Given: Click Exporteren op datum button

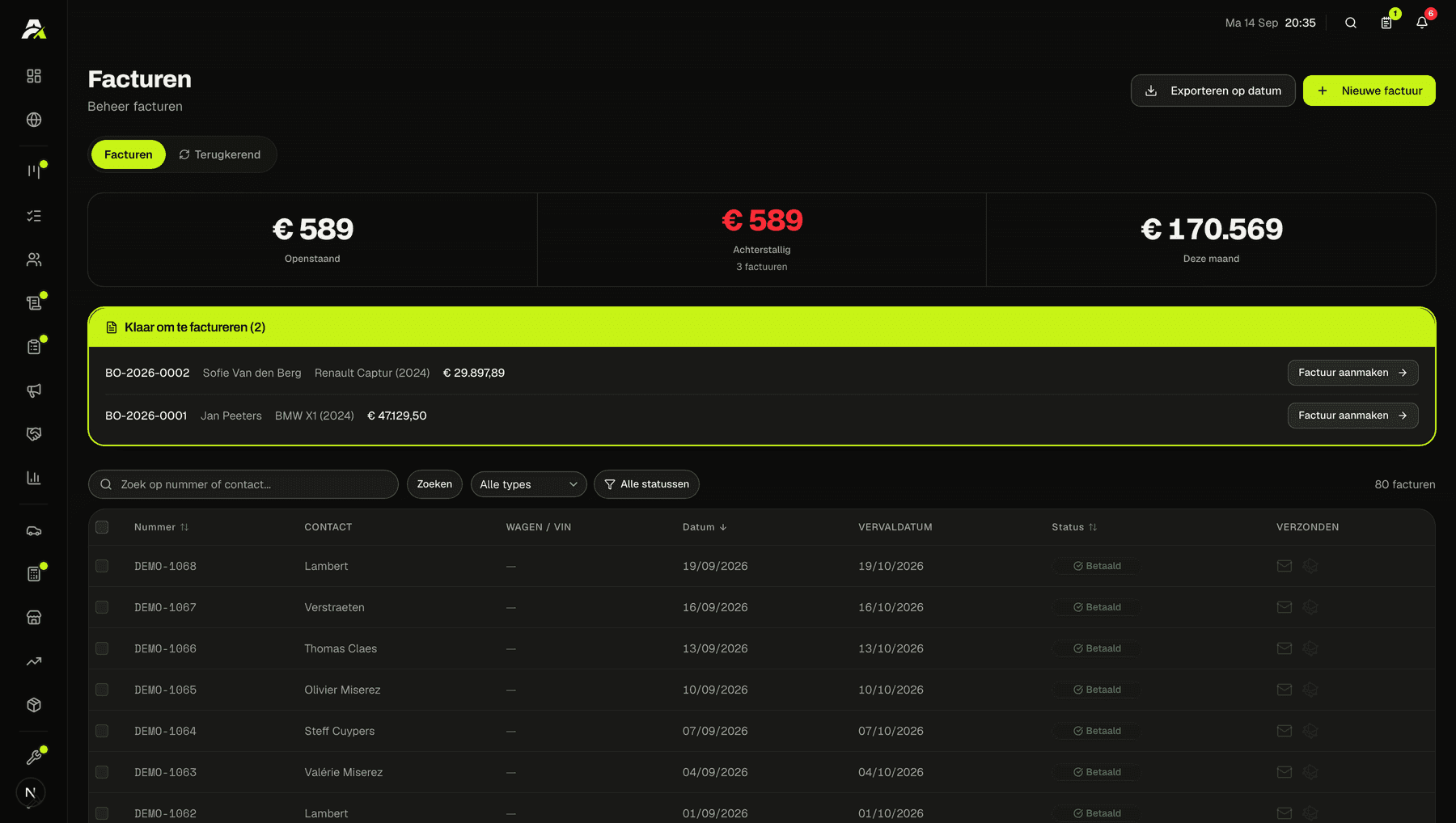Looking at the screenshot, I should pyautogui.click(x=1213, y=91).
